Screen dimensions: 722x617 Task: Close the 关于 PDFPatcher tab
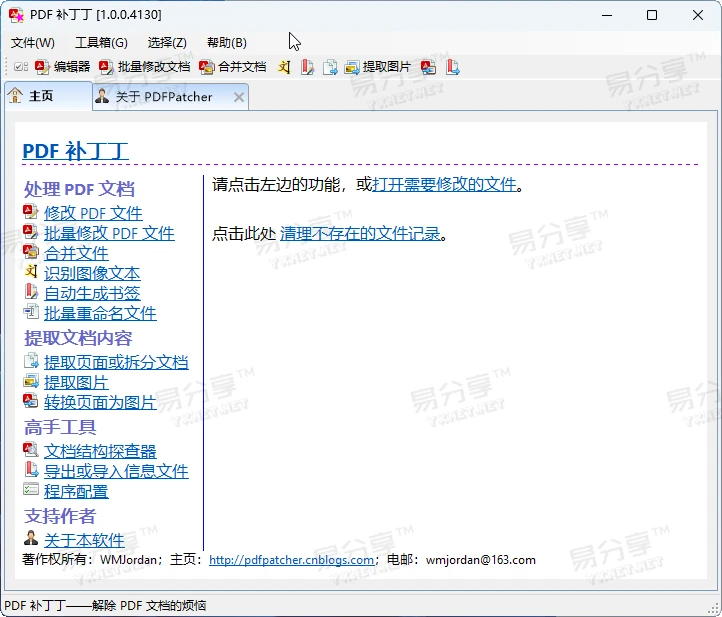pos(239,97)
